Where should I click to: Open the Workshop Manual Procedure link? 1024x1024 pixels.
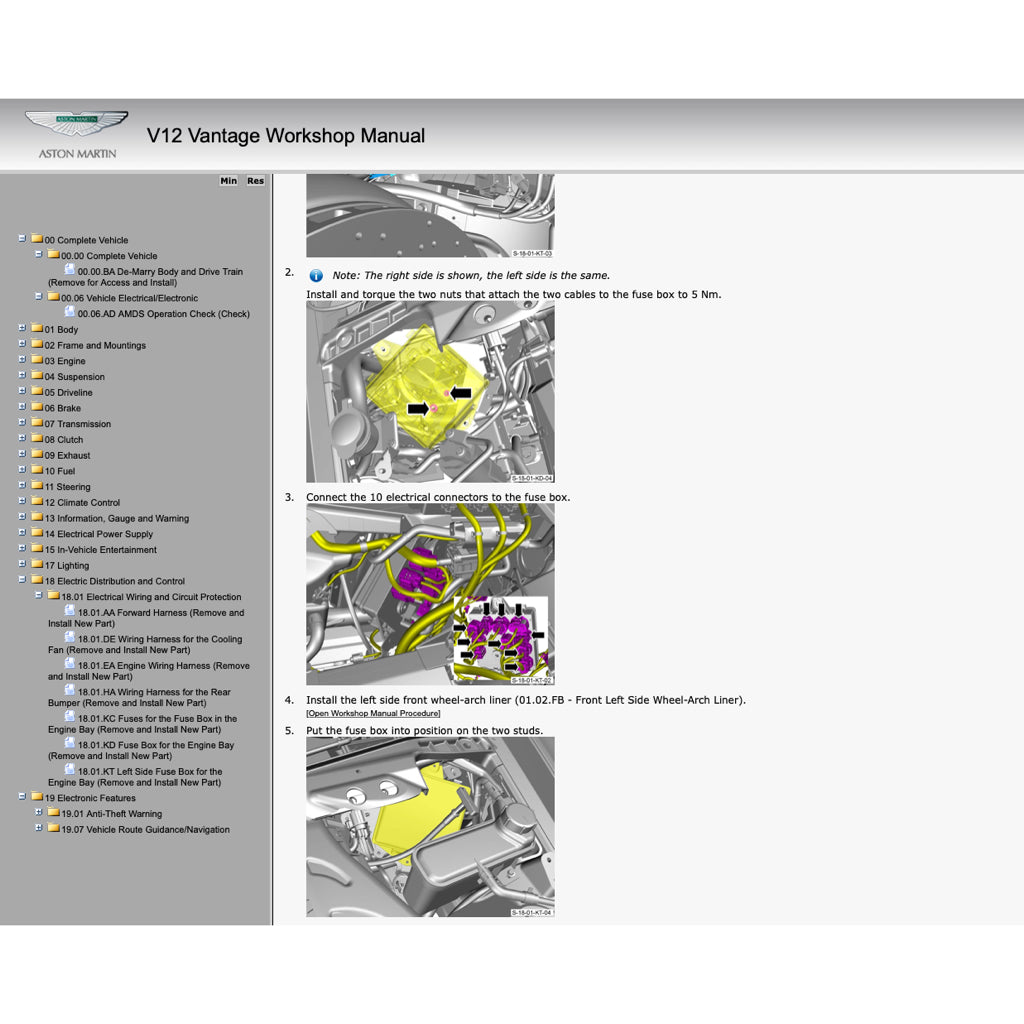pyautogui.click(x=373, y=713)
